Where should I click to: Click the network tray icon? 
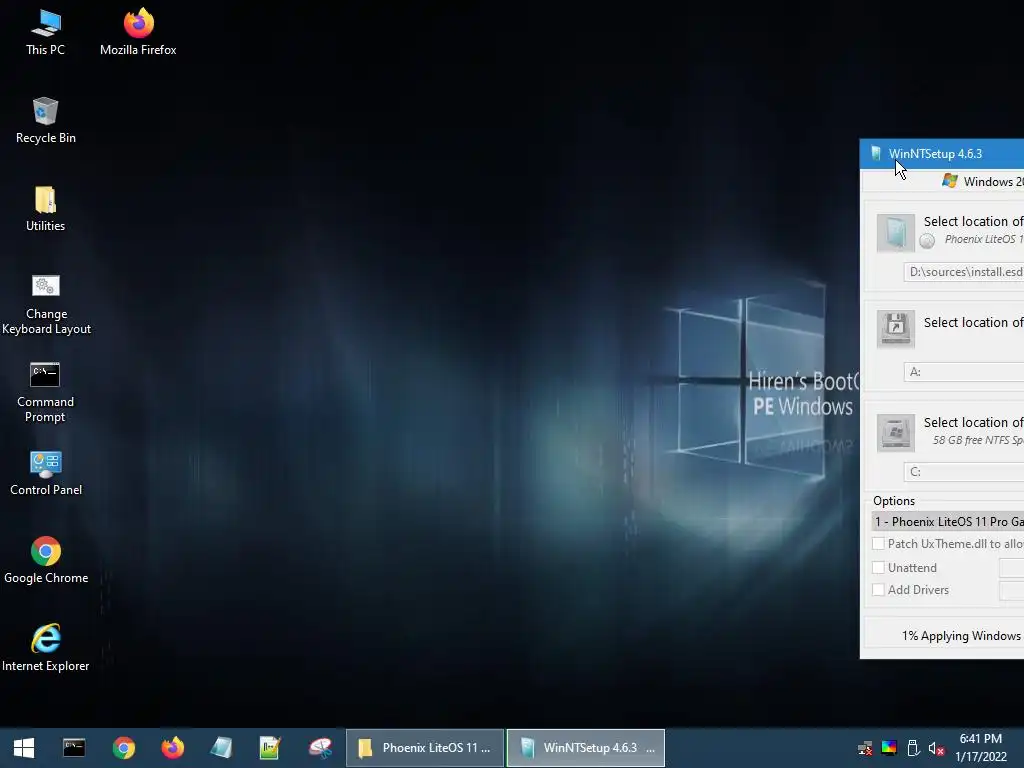[865, 748]
